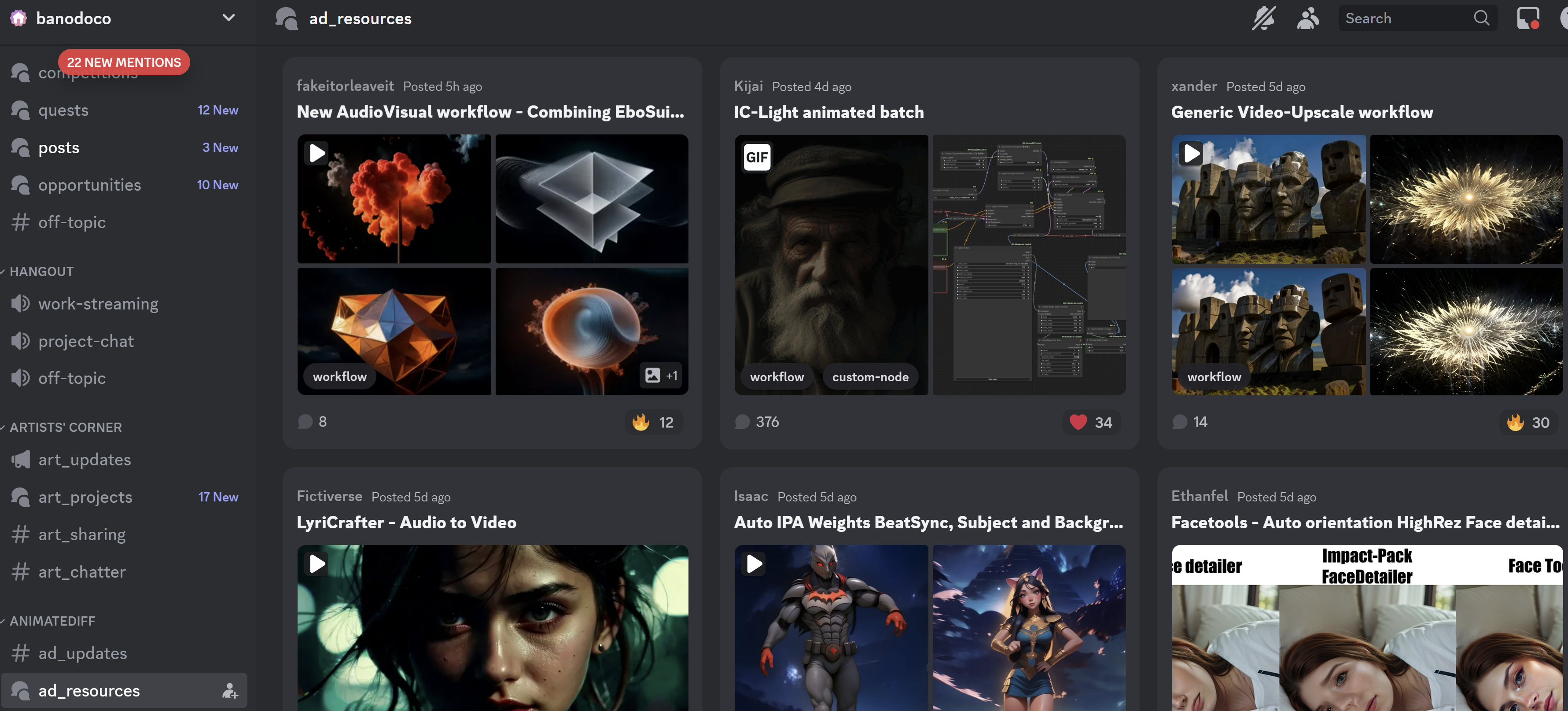The height and width of the screenshot is (711, 1568).
Task: React with fire emoji showing 30
Action: click(1528, 423)
